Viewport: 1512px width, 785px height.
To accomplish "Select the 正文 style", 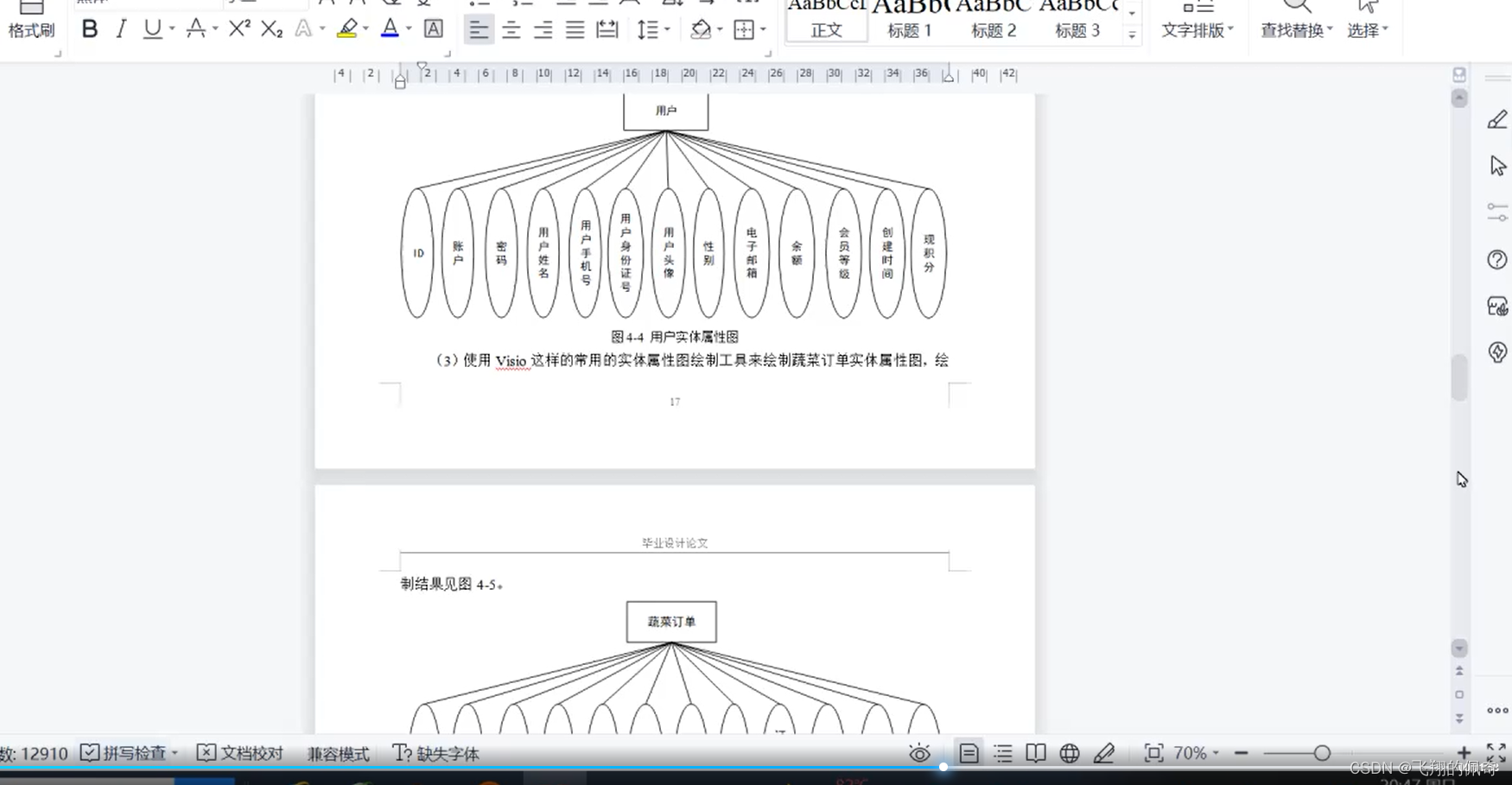I will [x=827, y=21].
